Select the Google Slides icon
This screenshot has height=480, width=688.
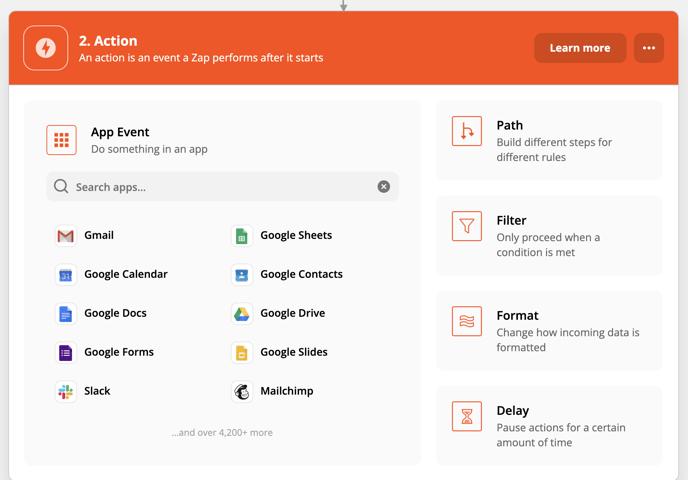tap(242, 353)
